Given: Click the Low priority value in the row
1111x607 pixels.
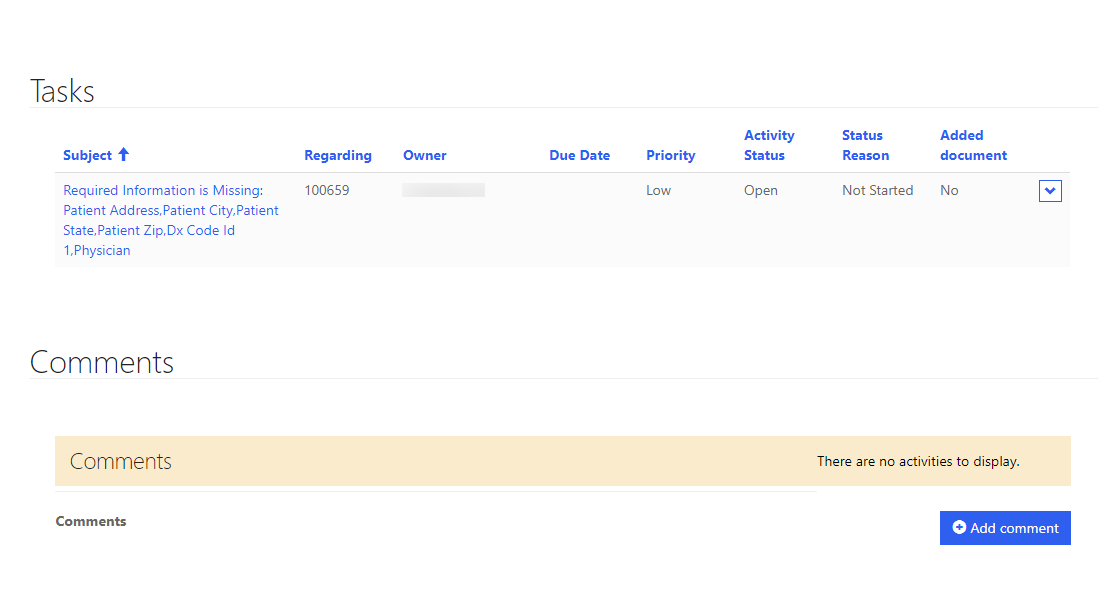Looking at the screenshot, I should click(x=658, y=189).
